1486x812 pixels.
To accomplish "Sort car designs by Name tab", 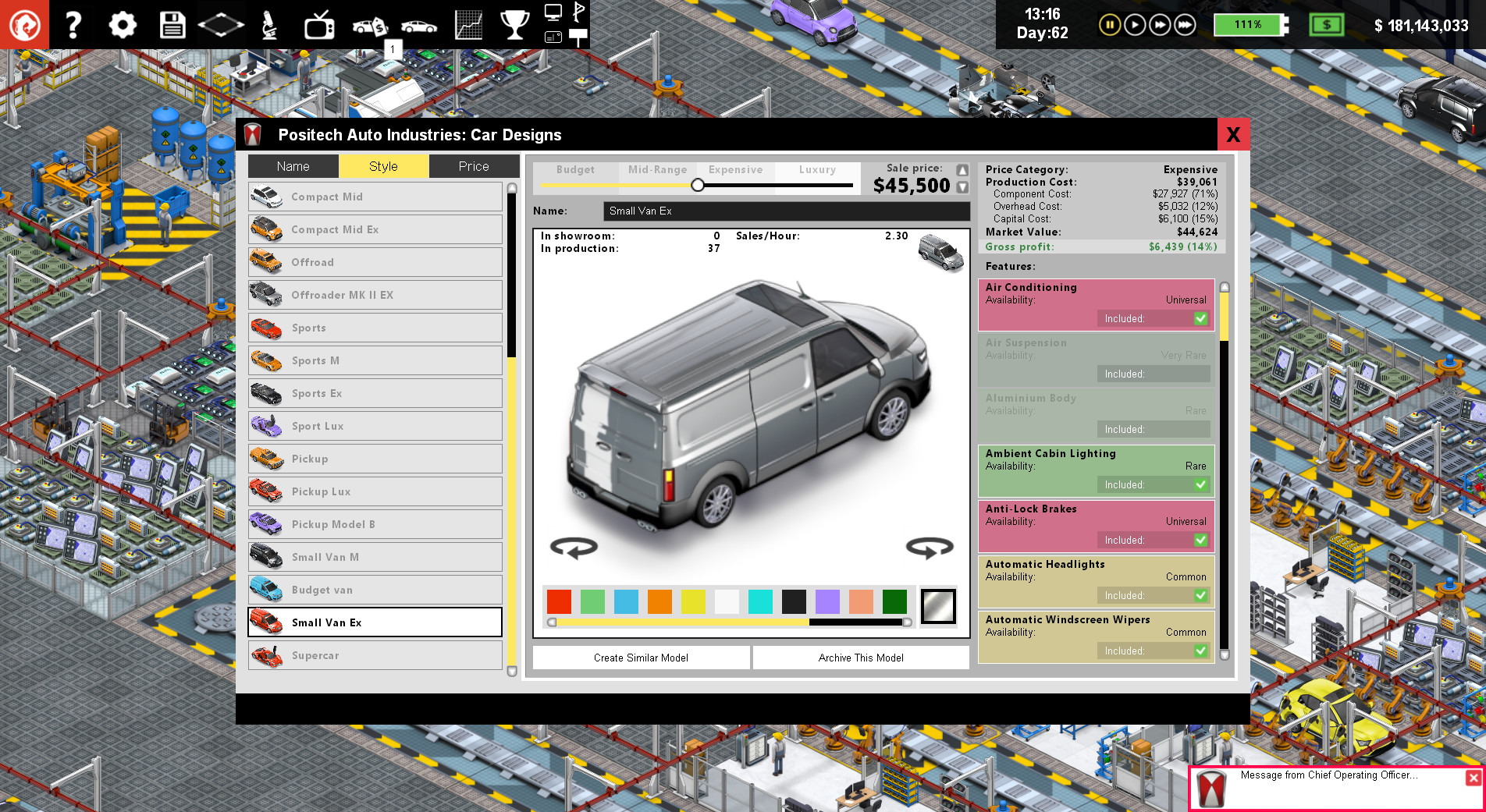I will tap(293, 166).
